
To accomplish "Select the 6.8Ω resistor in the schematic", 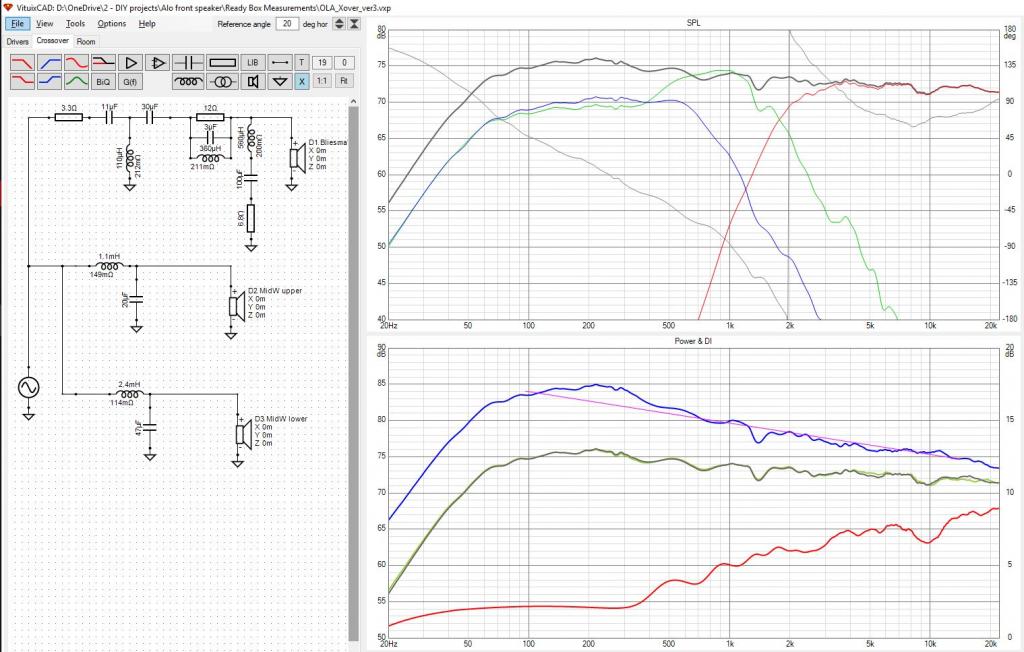I will pos(251,219).
